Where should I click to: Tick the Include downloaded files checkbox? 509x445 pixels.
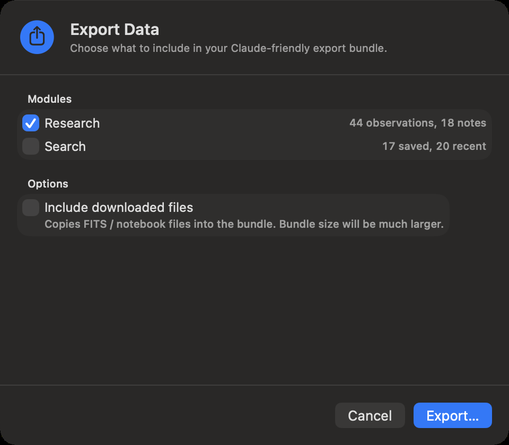[x=31, y=208]
